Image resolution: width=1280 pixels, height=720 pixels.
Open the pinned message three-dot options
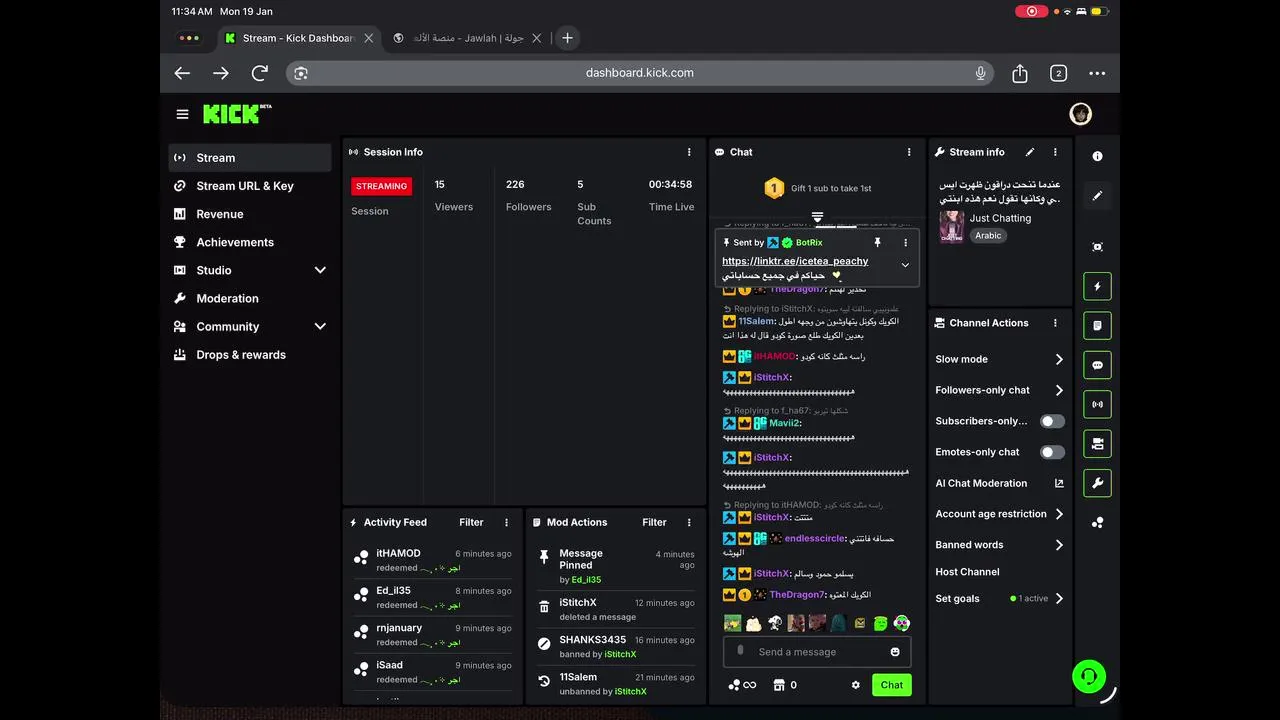[x=906, y=242]
